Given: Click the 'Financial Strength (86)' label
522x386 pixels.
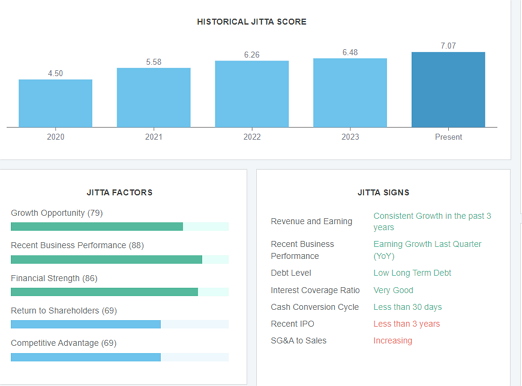Looking at the screenshot, I should coord(54,278).
